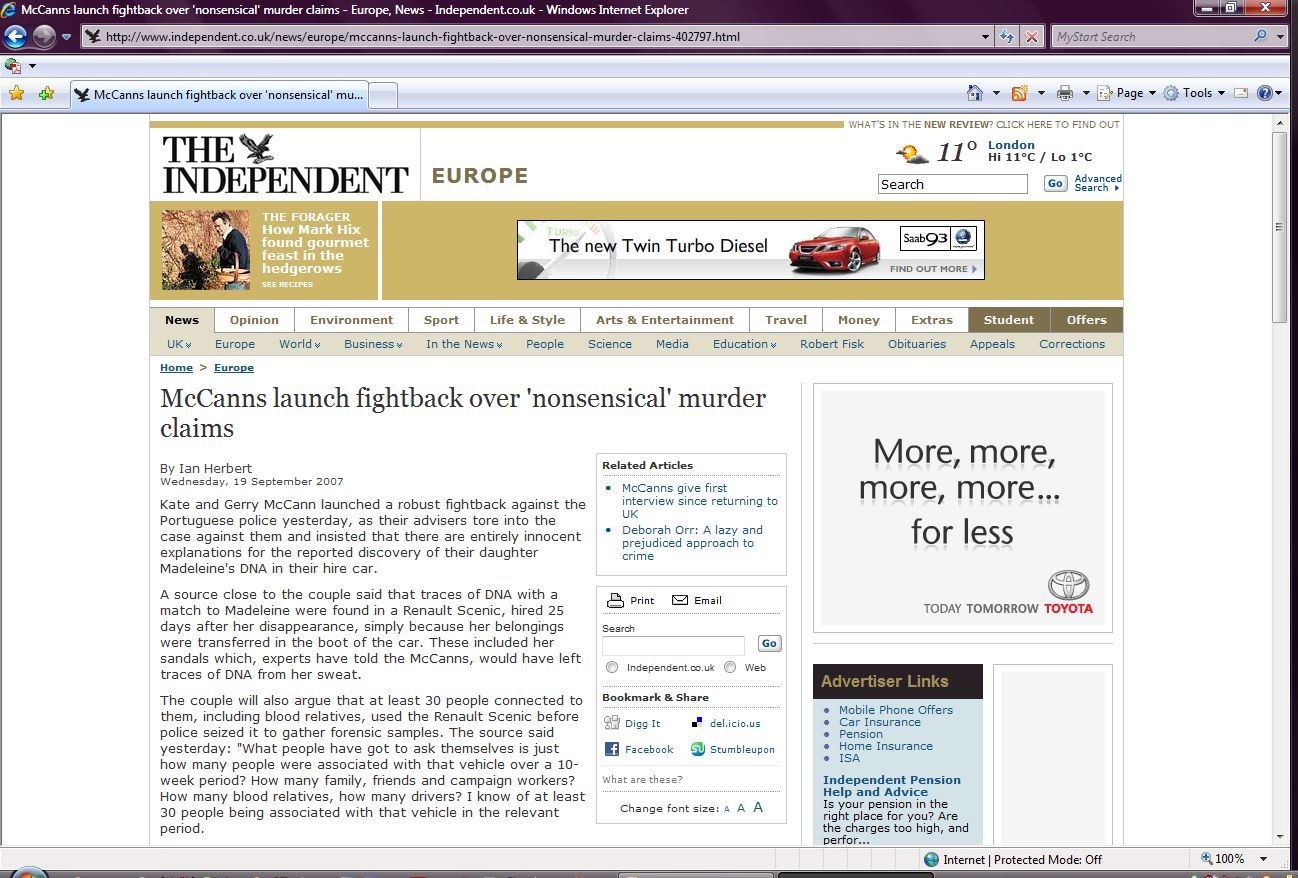The image size is (1298, 878).
Task: Click the printer icon in the browser toolbar
Action: (1065, 93)
